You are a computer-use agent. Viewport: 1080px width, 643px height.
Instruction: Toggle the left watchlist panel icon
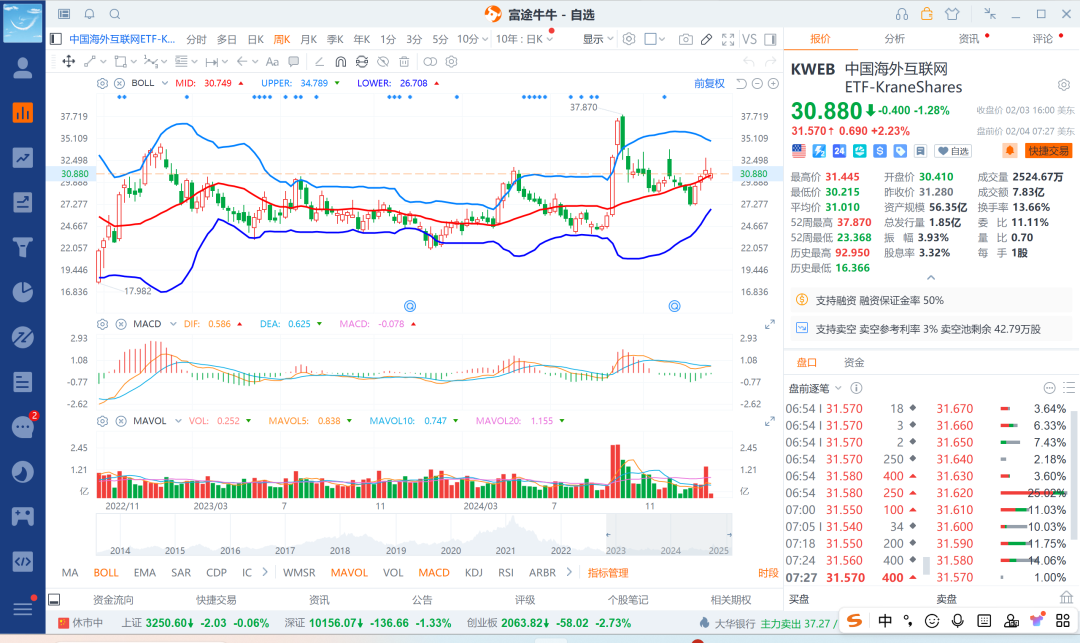click(56, 39)
